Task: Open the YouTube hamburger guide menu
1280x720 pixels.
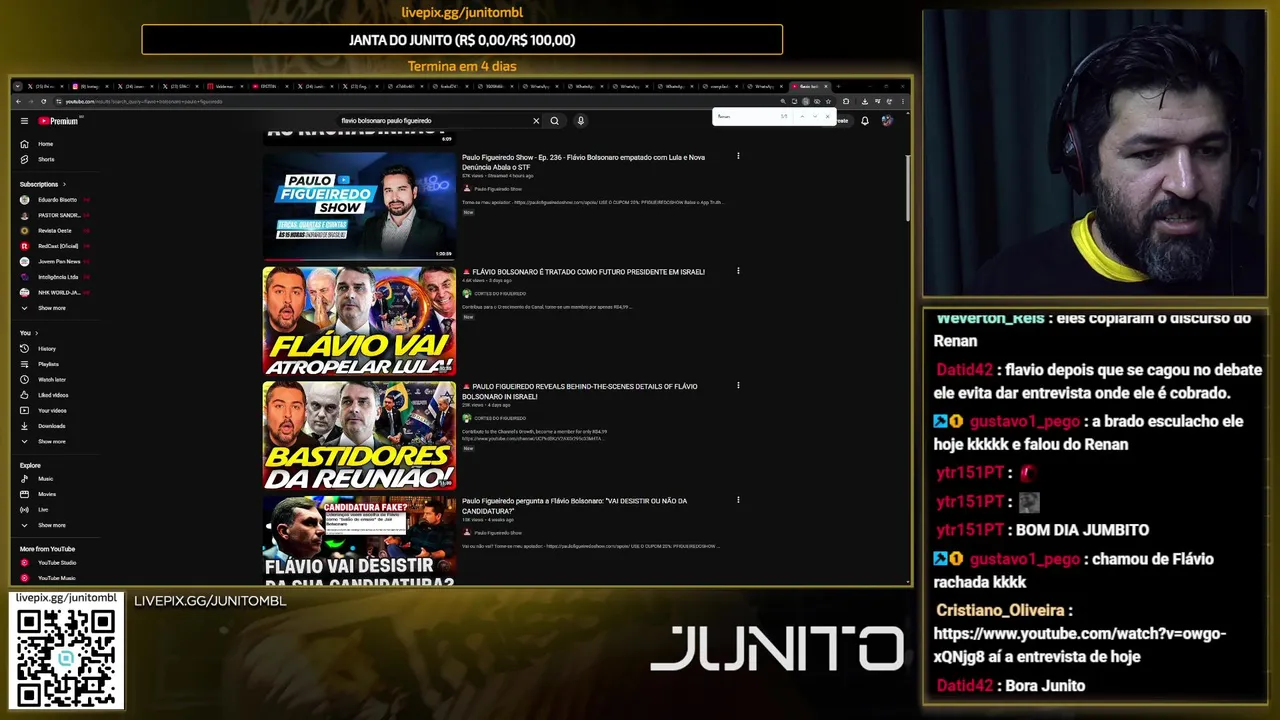Action: click(x=24, y=121)
